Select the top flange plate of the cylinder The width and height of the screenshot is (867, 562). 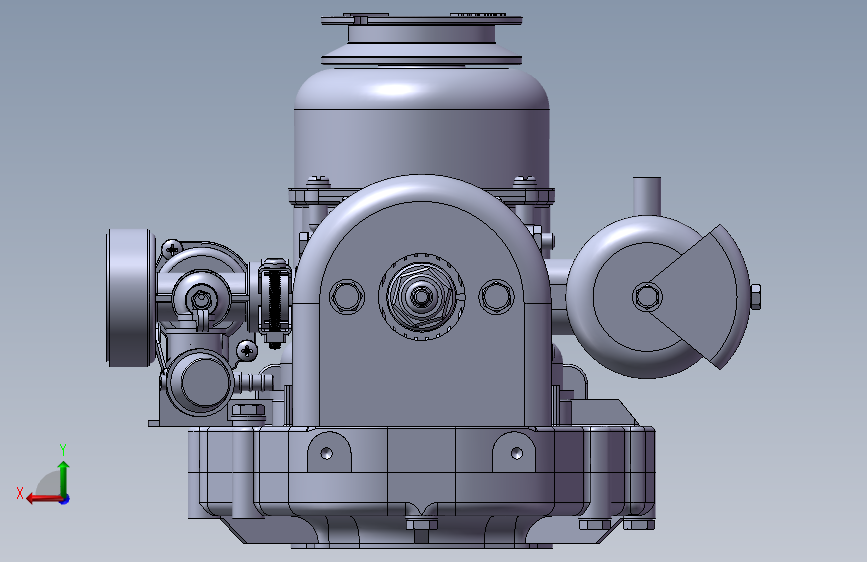pos(421,20)
